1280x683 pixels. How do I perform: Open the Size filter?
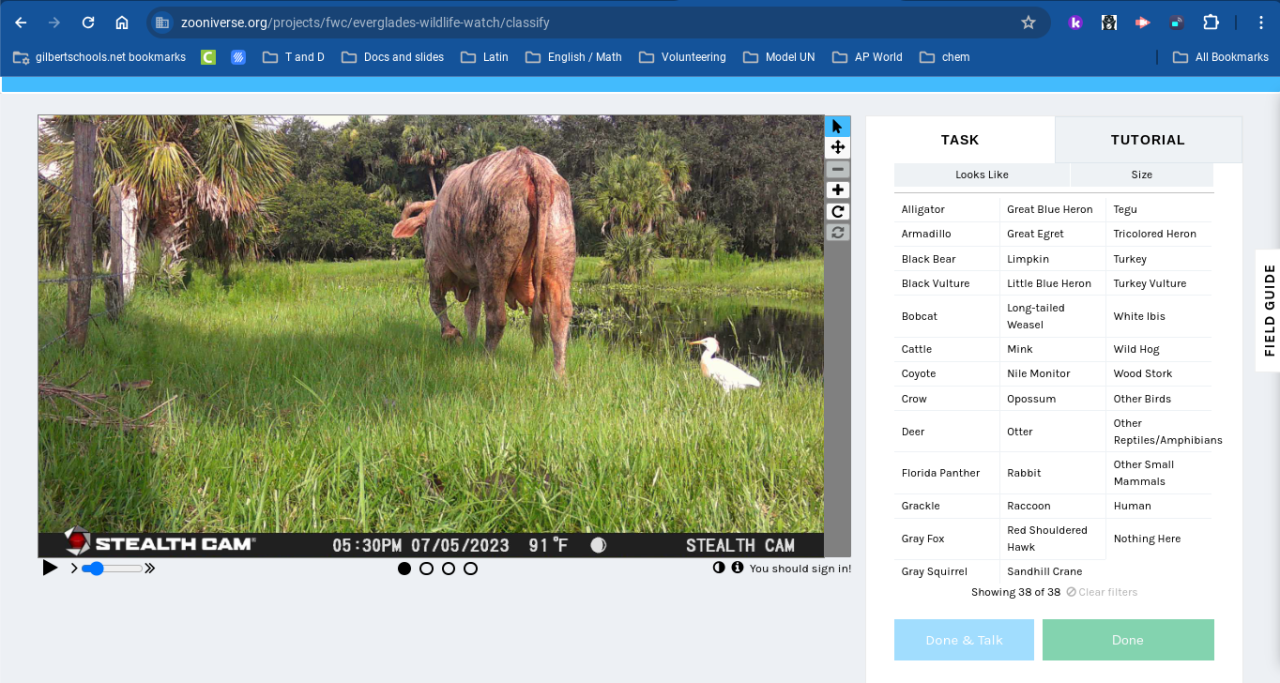tap(1142, 175)
